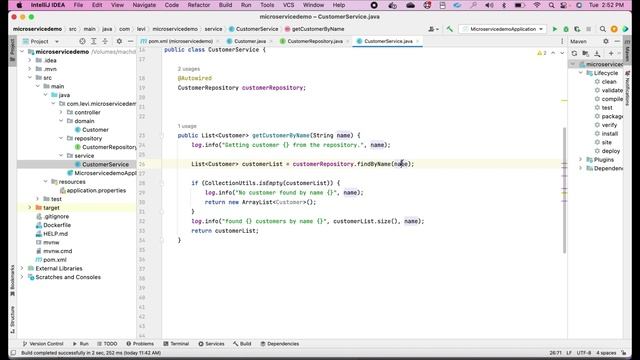Run with coverage shield icon
The image size is (640, 360).
click(x=577, y=29)
